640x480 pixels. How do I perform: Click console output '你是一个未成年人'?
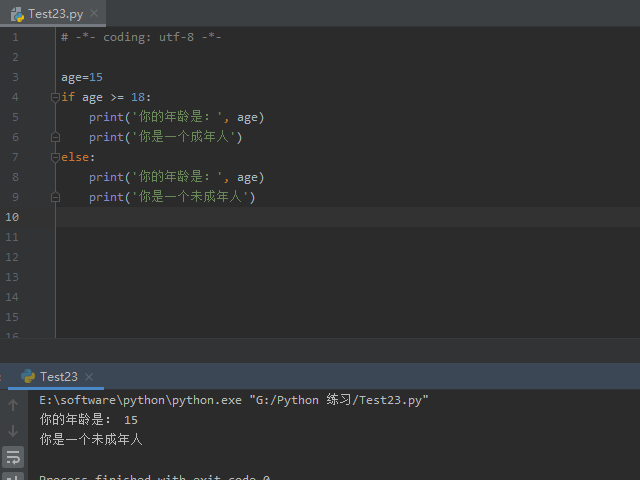(91, 439)
